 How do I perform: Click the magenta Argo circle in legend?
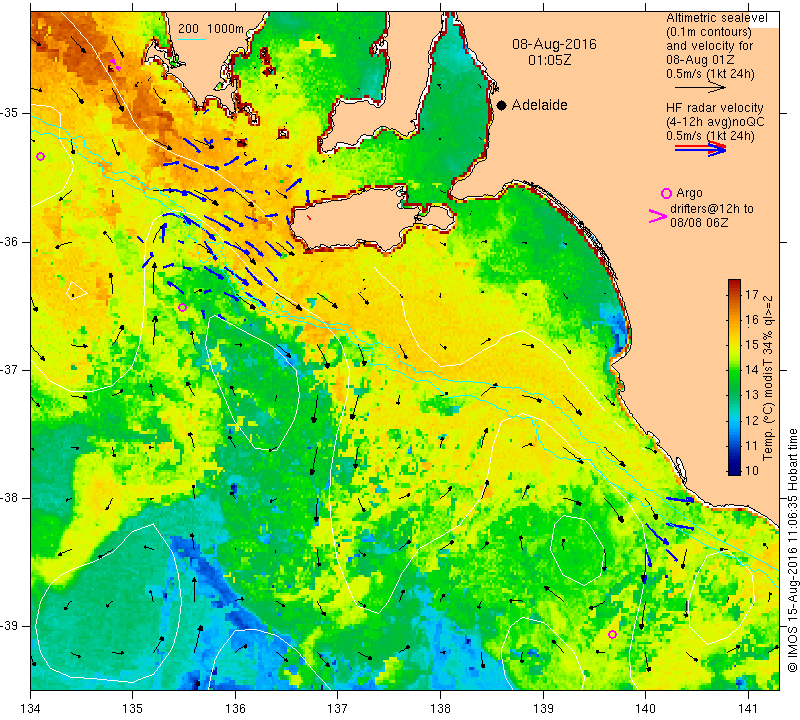(x=666, y=193)
